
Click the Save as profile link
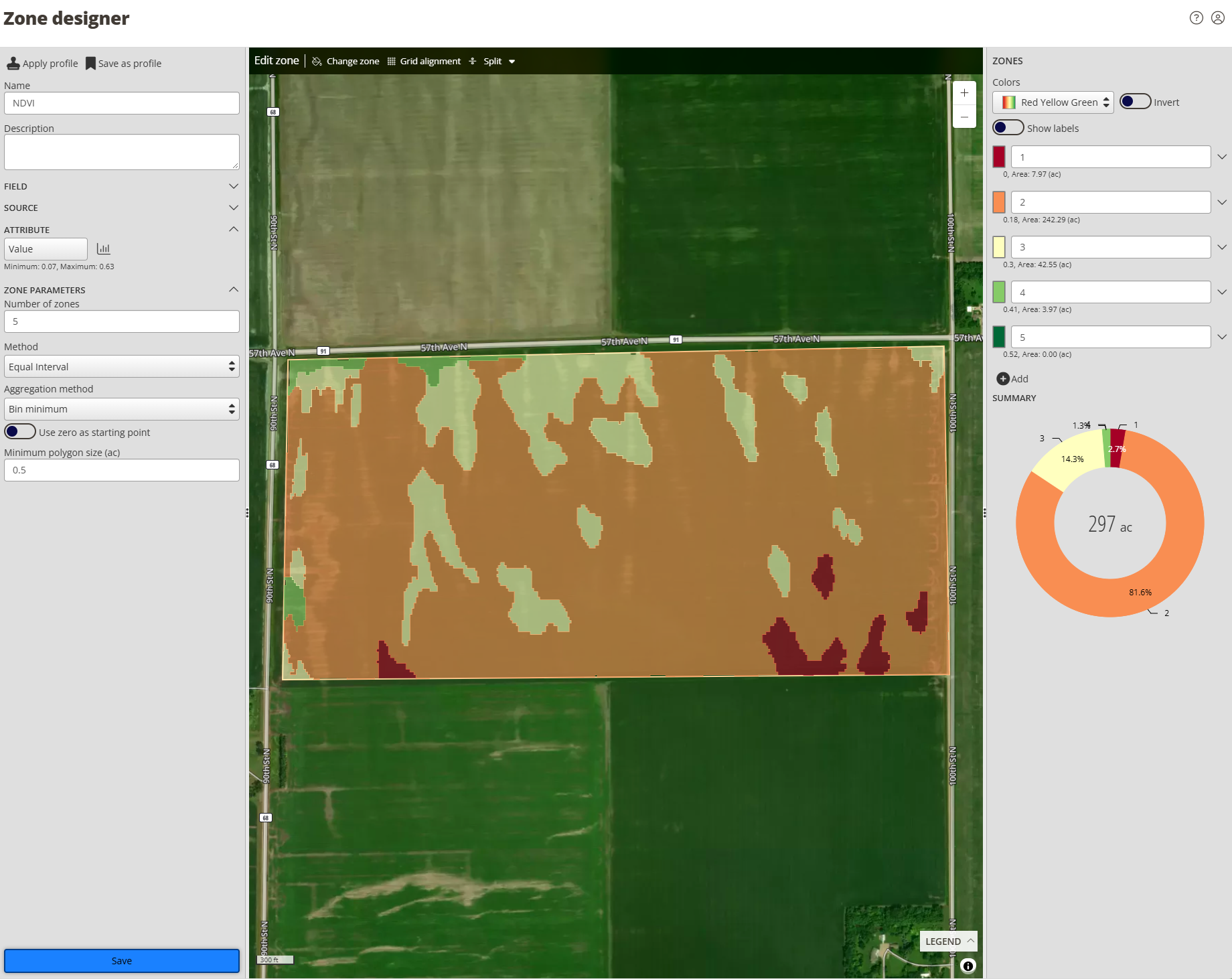tap(130, 64)
